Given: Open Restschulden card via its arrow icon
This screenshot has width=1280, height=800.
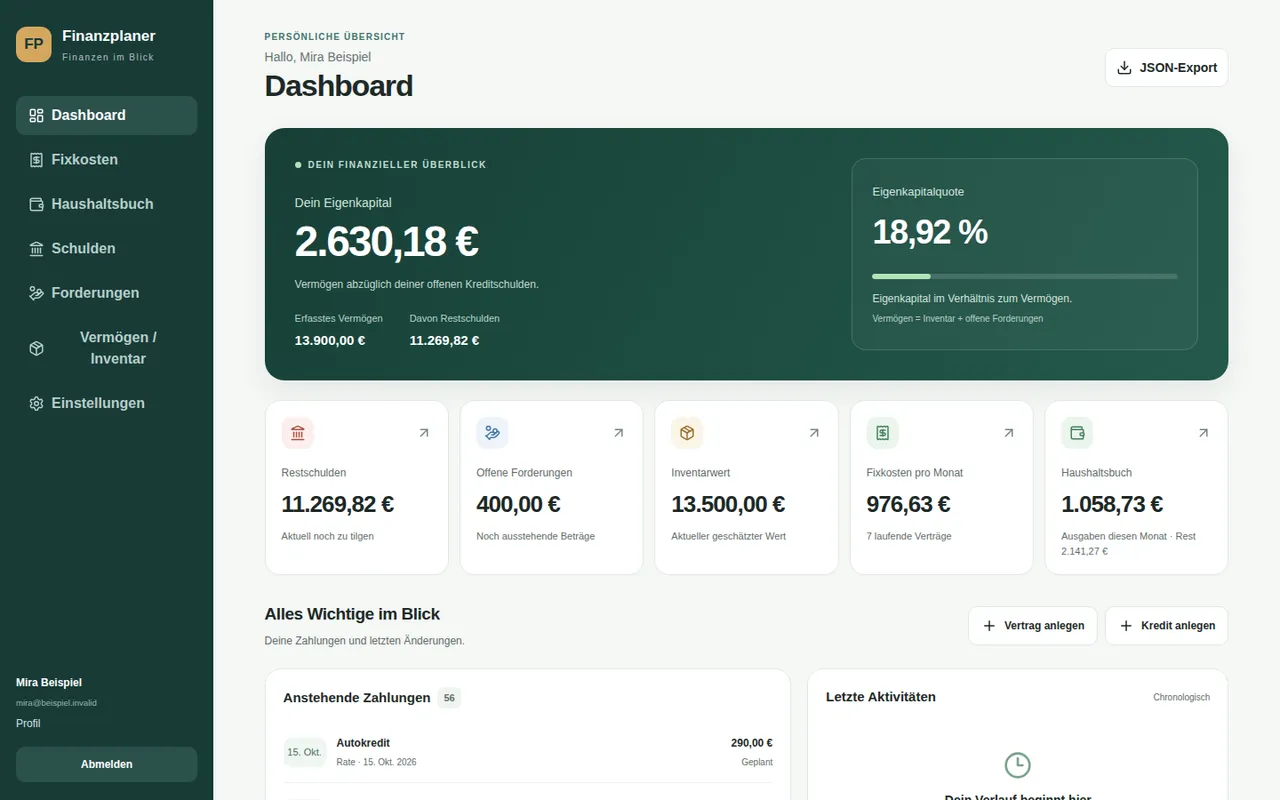Looking at the screenshot, I should click(424, 433).
